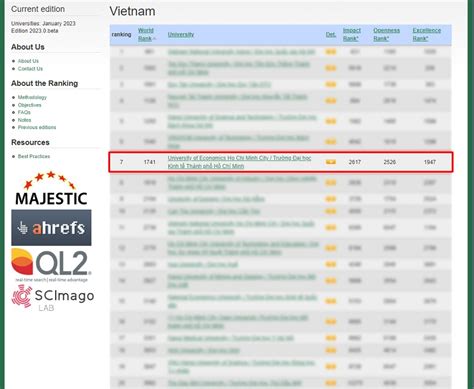This screenshot has width=474, height=389.
Task: Open the Methodology link
Action: (32, 97)
